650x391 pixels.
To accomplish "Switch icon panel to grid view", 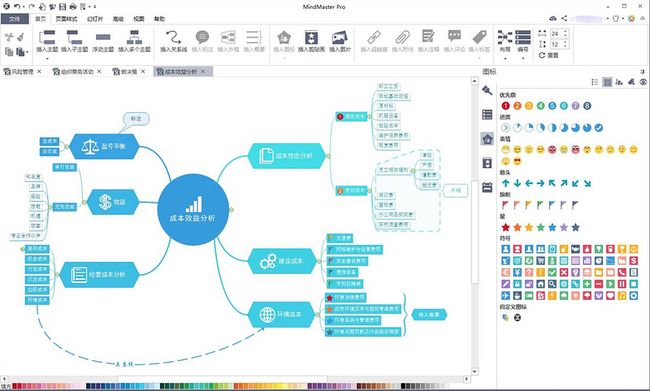I will (607, 82).
